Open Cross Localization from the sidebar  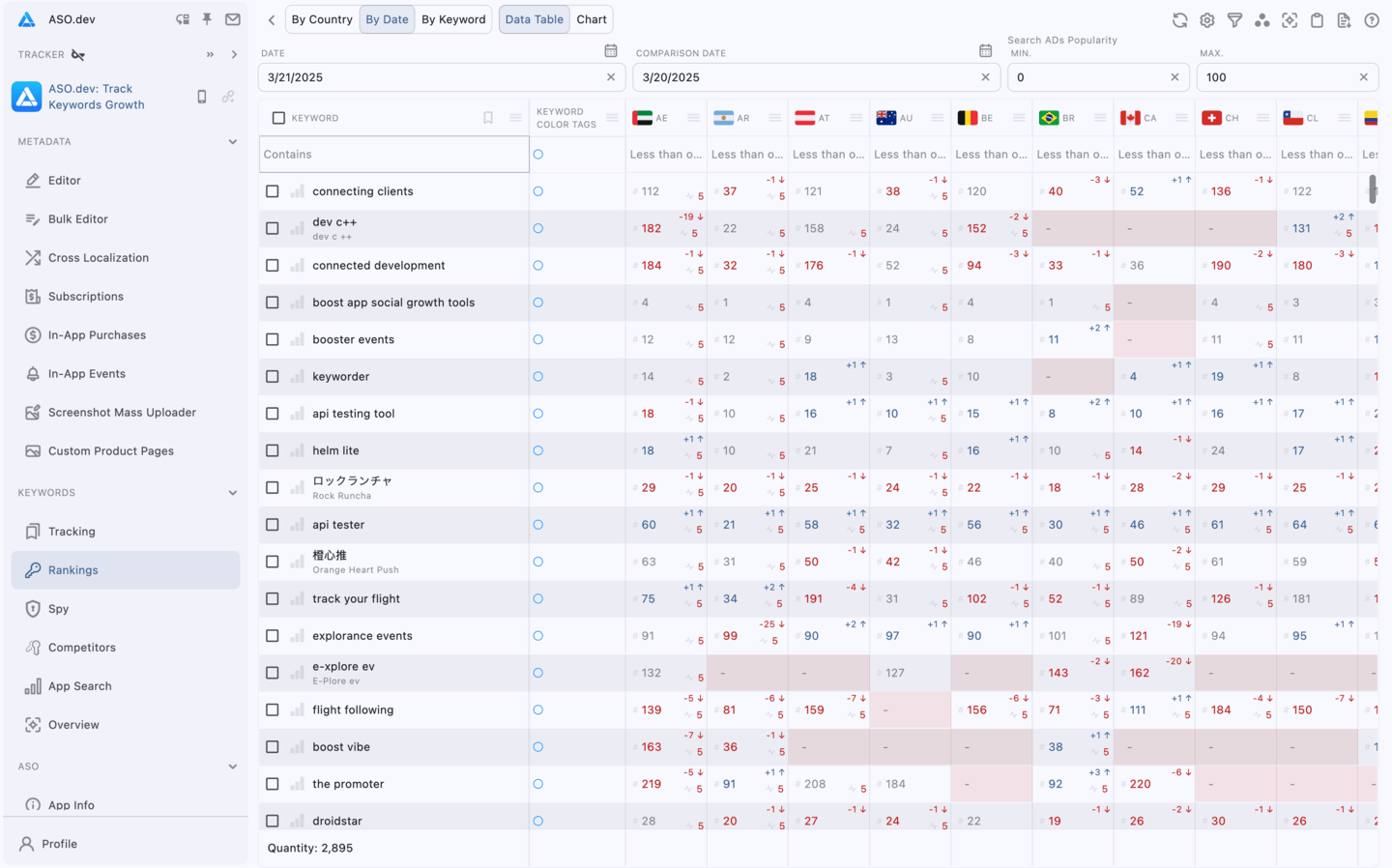coord(99,258)
